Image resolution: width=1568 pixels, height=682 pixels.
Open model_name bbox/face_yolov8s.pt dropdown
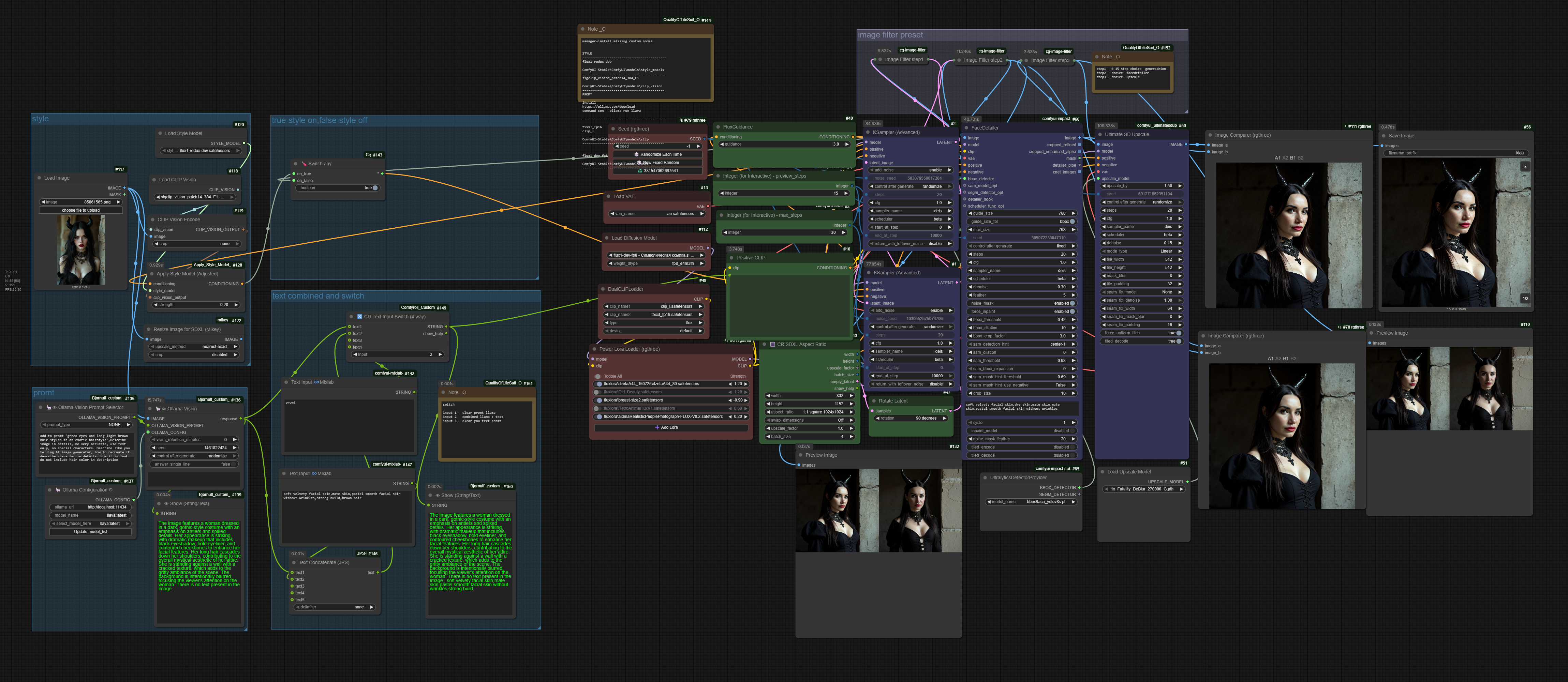(x=1031, y=502)
